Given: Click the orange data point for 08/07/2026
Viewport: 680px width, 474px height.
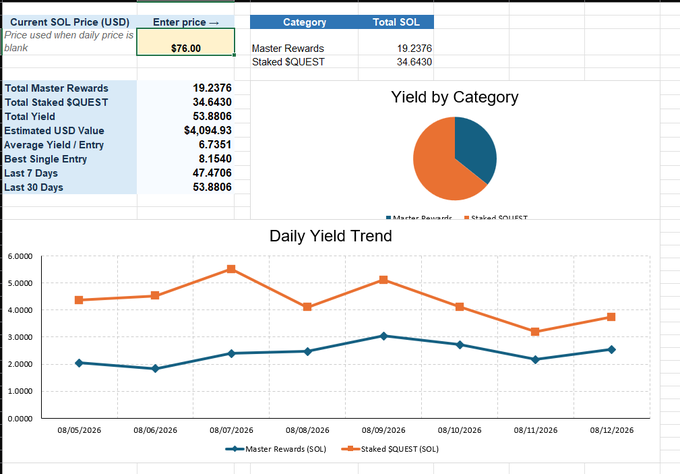Looking at the screenshot, I should 231,269.
